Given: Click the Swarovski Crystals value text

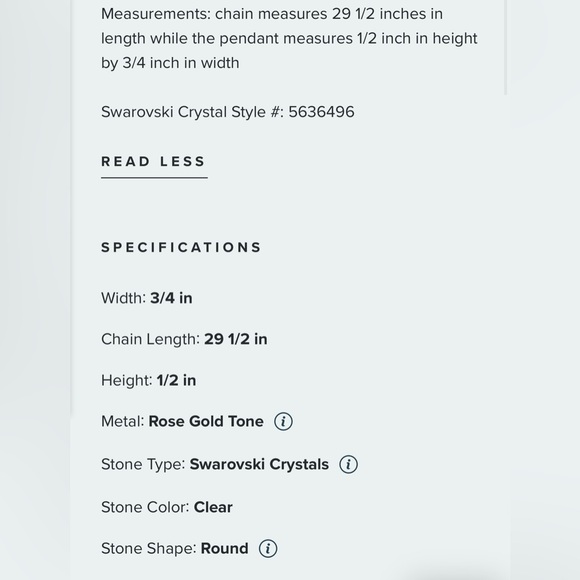Looking at the screenshot, I should pos(259,464).
